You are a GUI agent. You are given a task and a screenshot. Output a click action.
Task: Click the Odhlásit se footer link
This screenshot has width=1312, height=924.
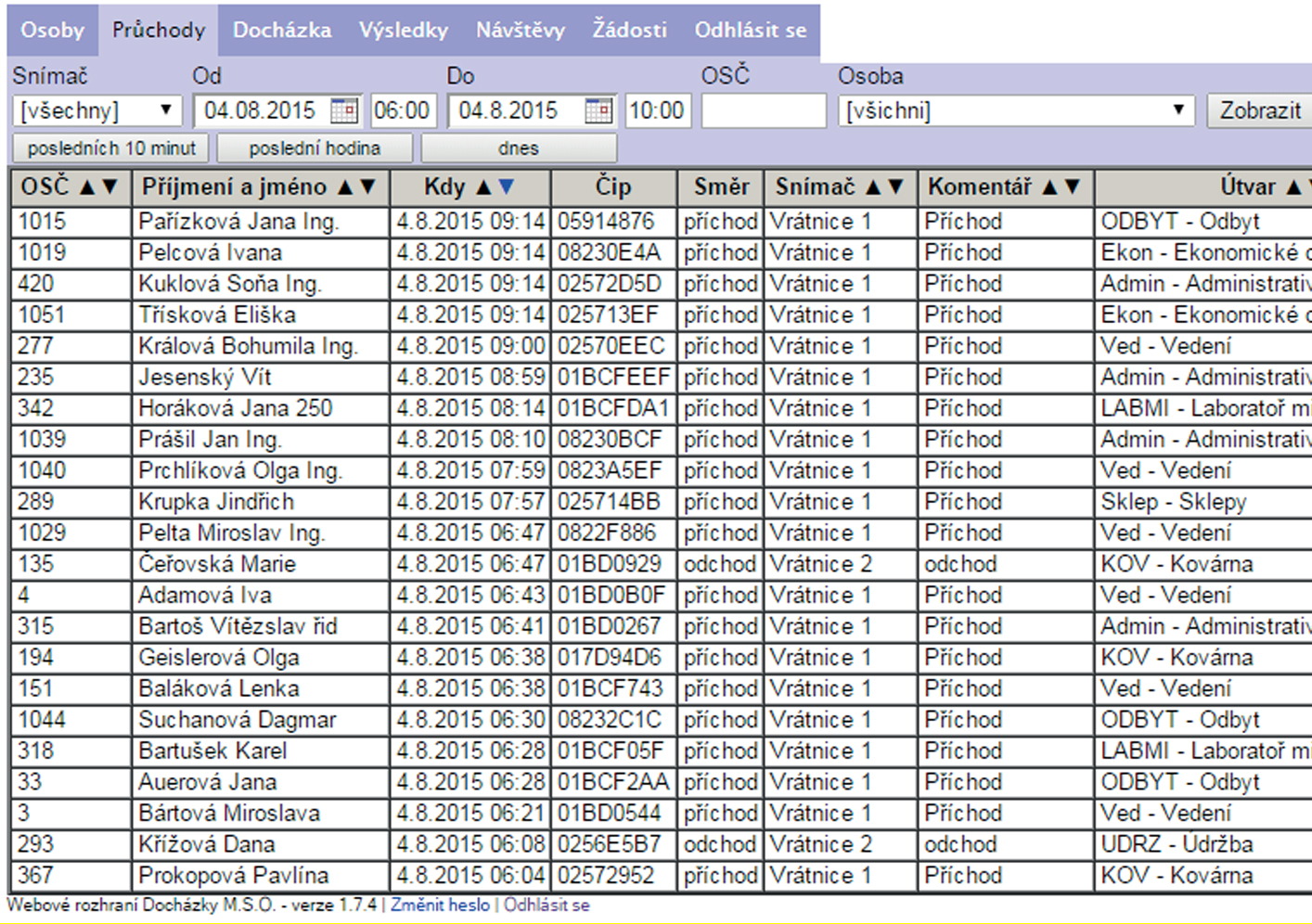[547, 905]
